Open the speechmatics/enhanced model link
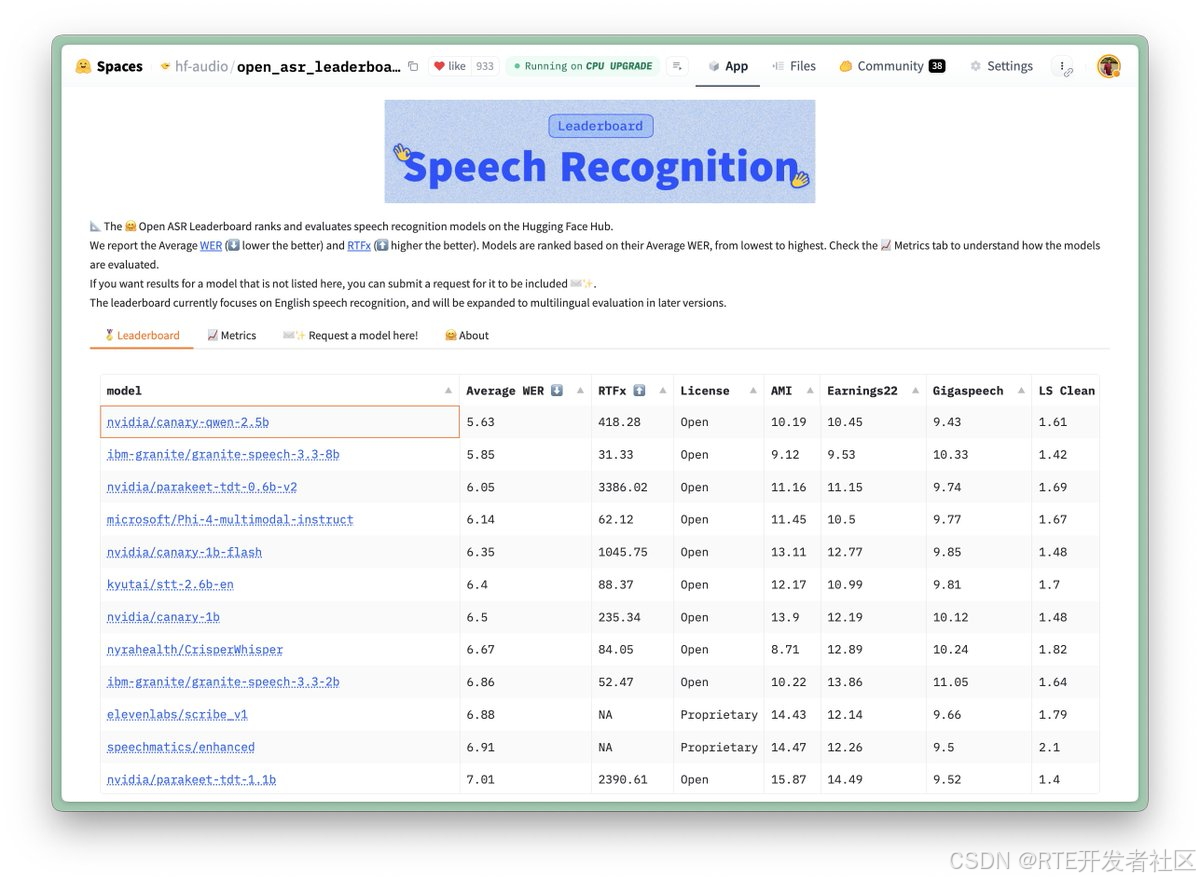The height and width of the screenshot is (880, 1200). tap(181, 747)
